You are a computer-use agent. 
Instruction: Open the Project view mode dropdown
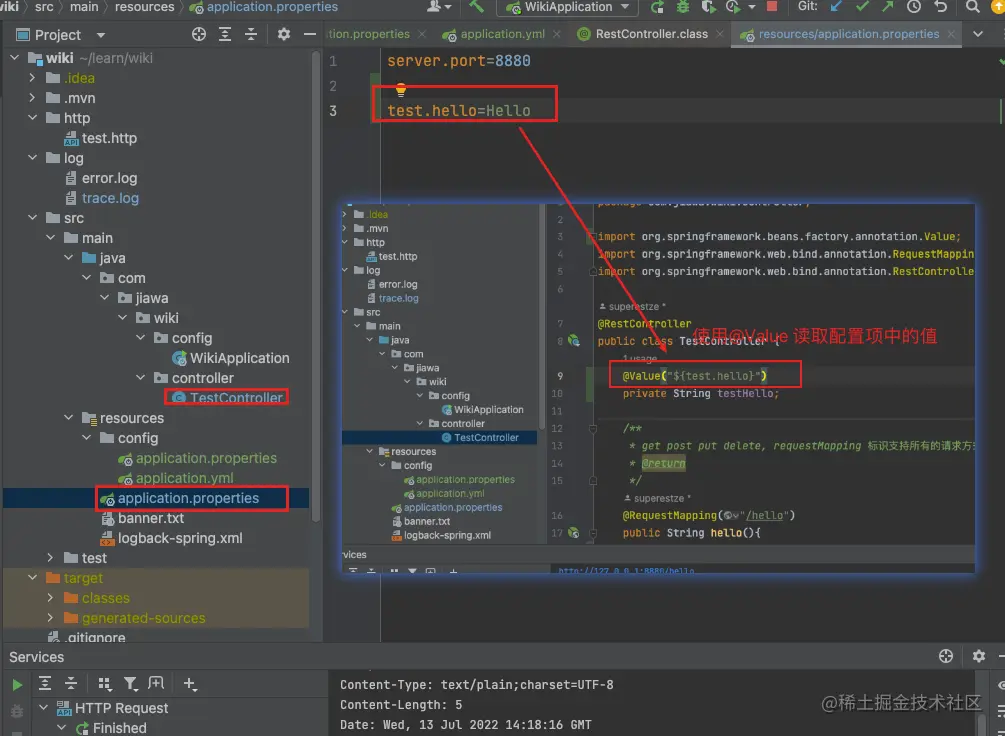click(101, 35)
